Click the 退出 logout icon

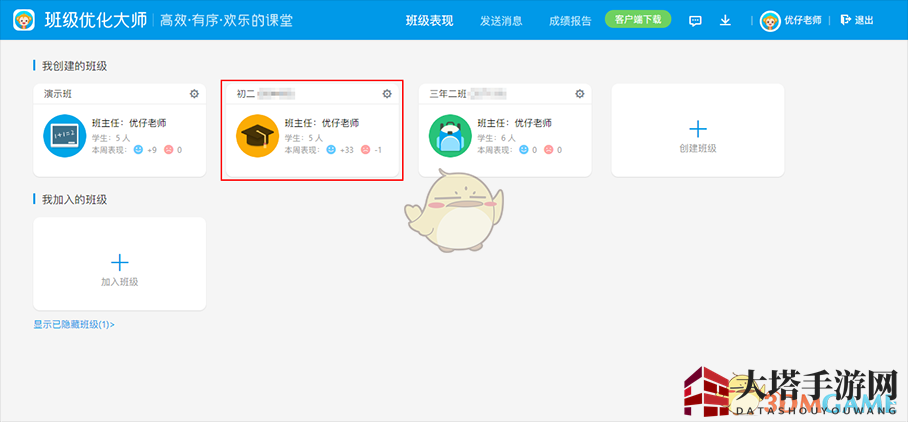click(x=845, y=20)
